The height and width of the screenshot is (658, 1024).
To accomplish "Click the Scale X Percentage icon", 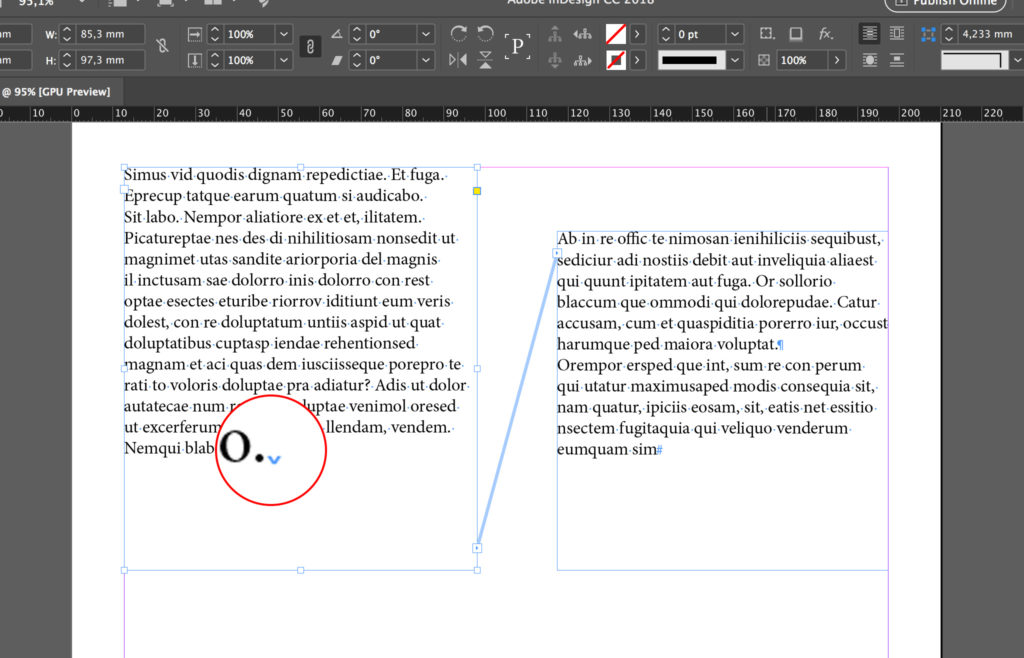I will [195, 34].
